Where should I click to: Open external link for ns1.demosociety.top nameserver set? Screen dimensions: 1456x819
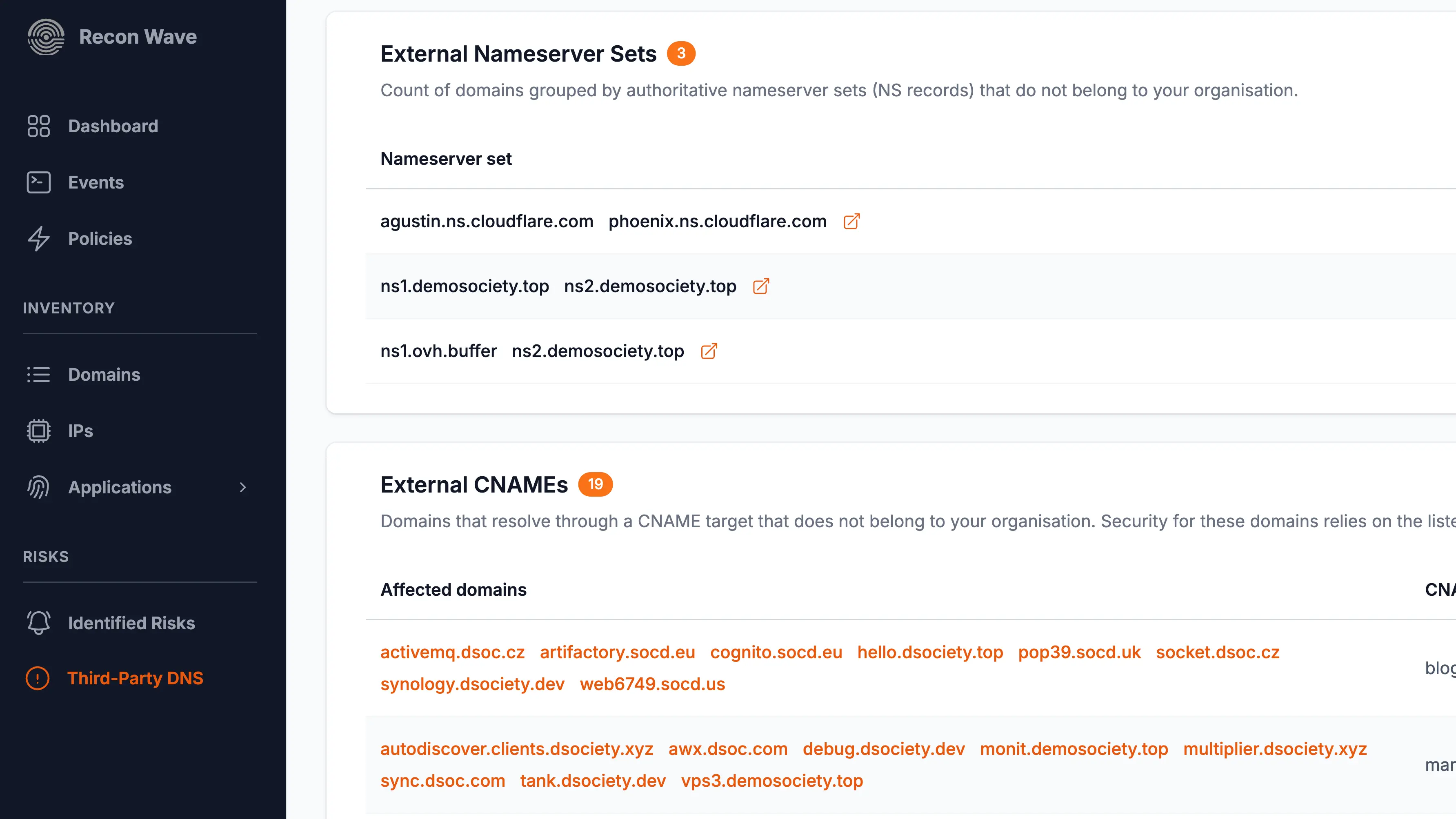click(761, 286)
